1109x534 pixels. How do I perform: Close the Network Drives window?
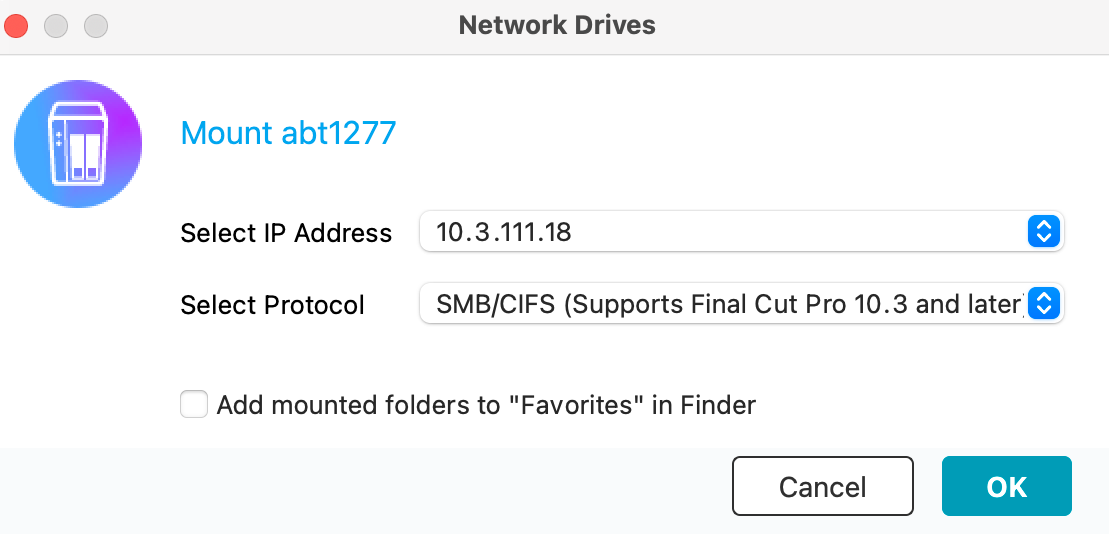16,26
